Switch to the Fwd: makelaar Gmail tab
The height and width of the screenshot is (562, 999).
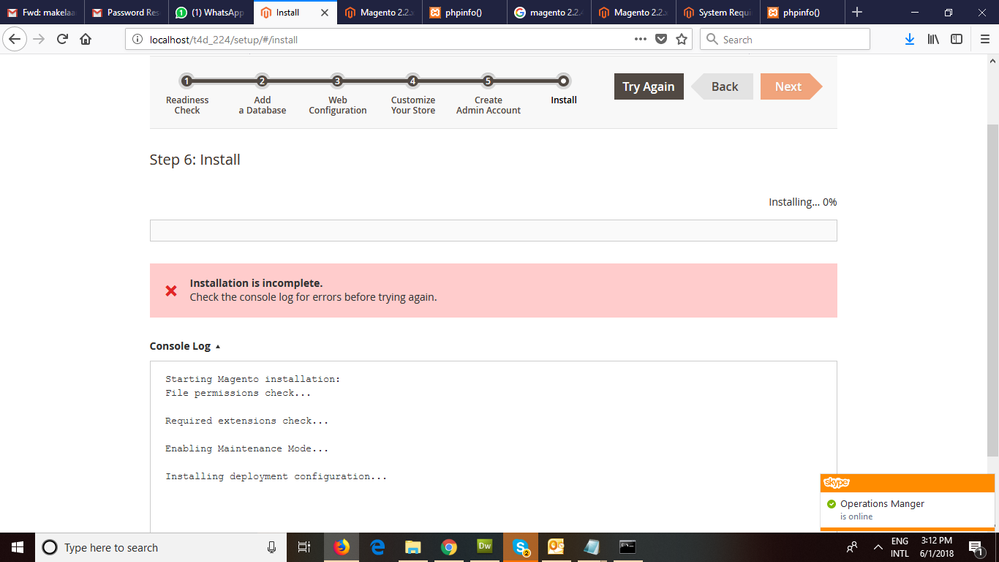click(x=42, y=12)
